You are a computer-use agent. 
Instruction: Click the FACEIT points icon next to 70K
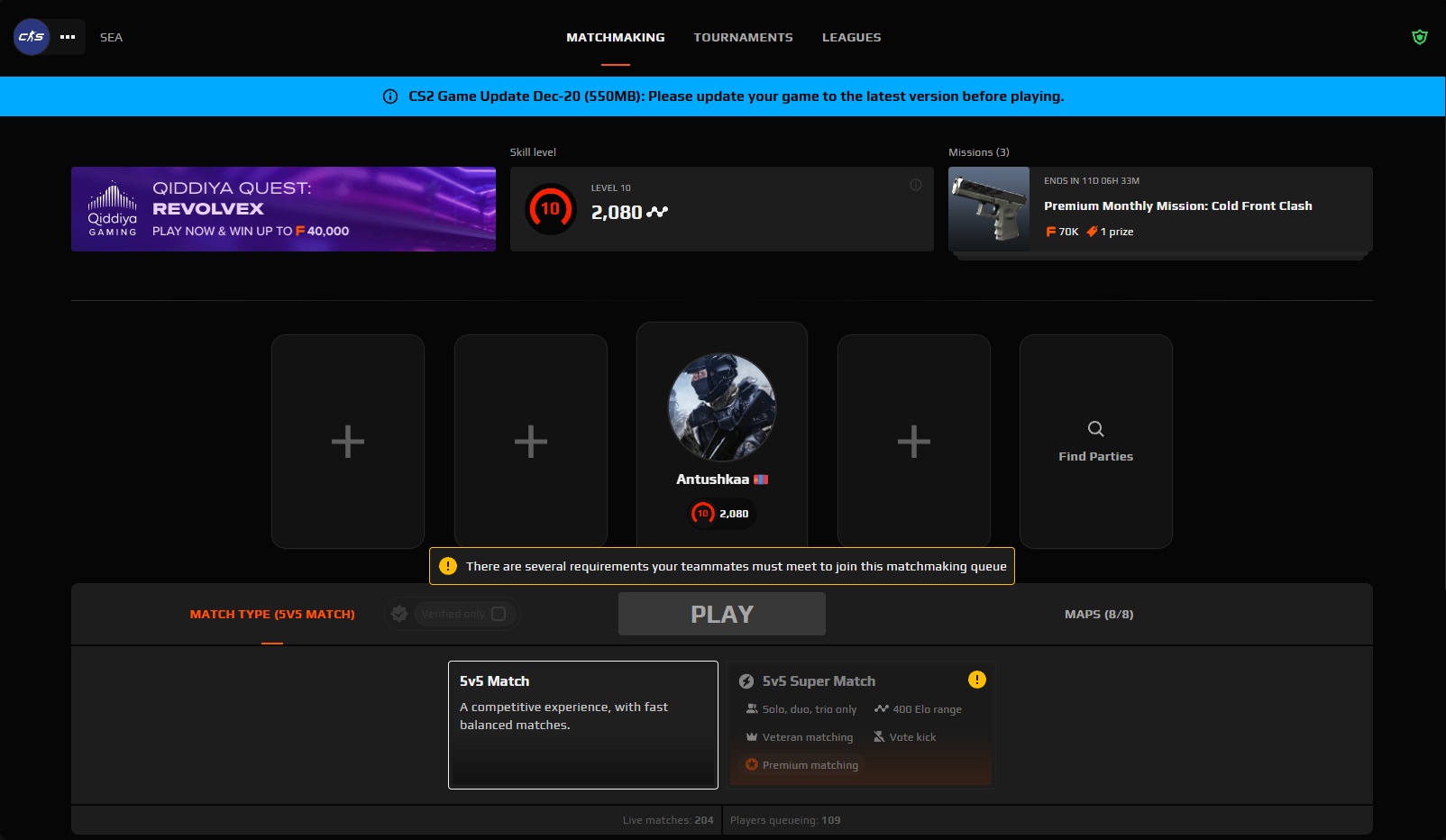[x=1050, y=232]
